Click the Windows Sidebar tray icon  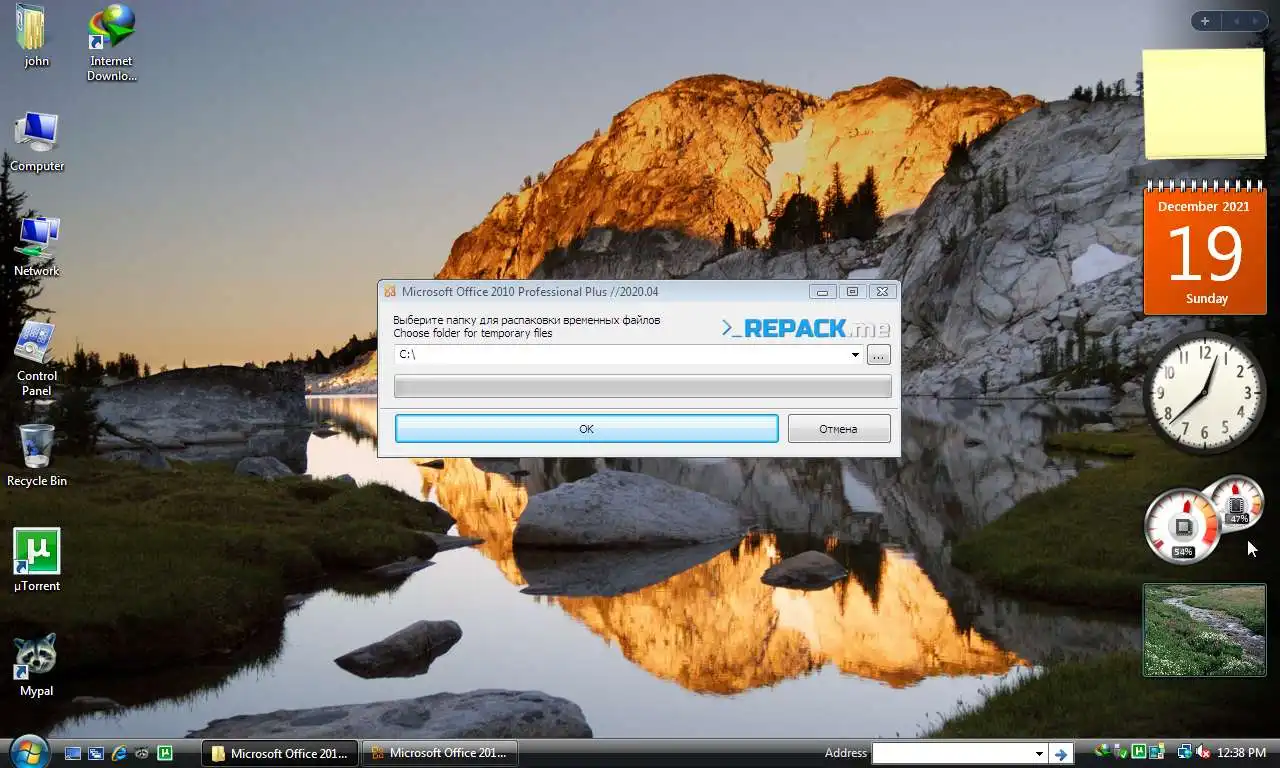(1157, 752)
